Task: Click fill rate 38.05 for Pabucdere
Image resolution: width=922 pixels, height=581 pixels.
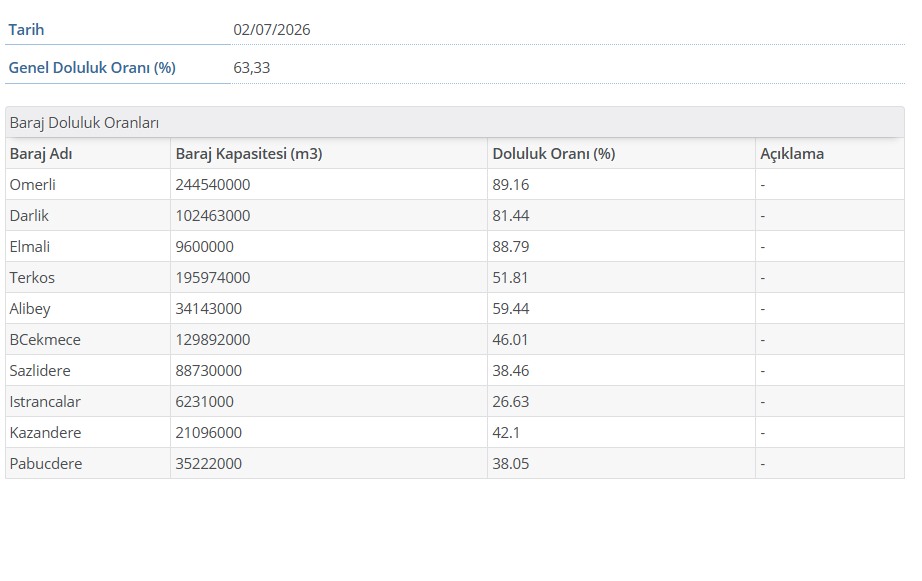Action: click(511, 463)
